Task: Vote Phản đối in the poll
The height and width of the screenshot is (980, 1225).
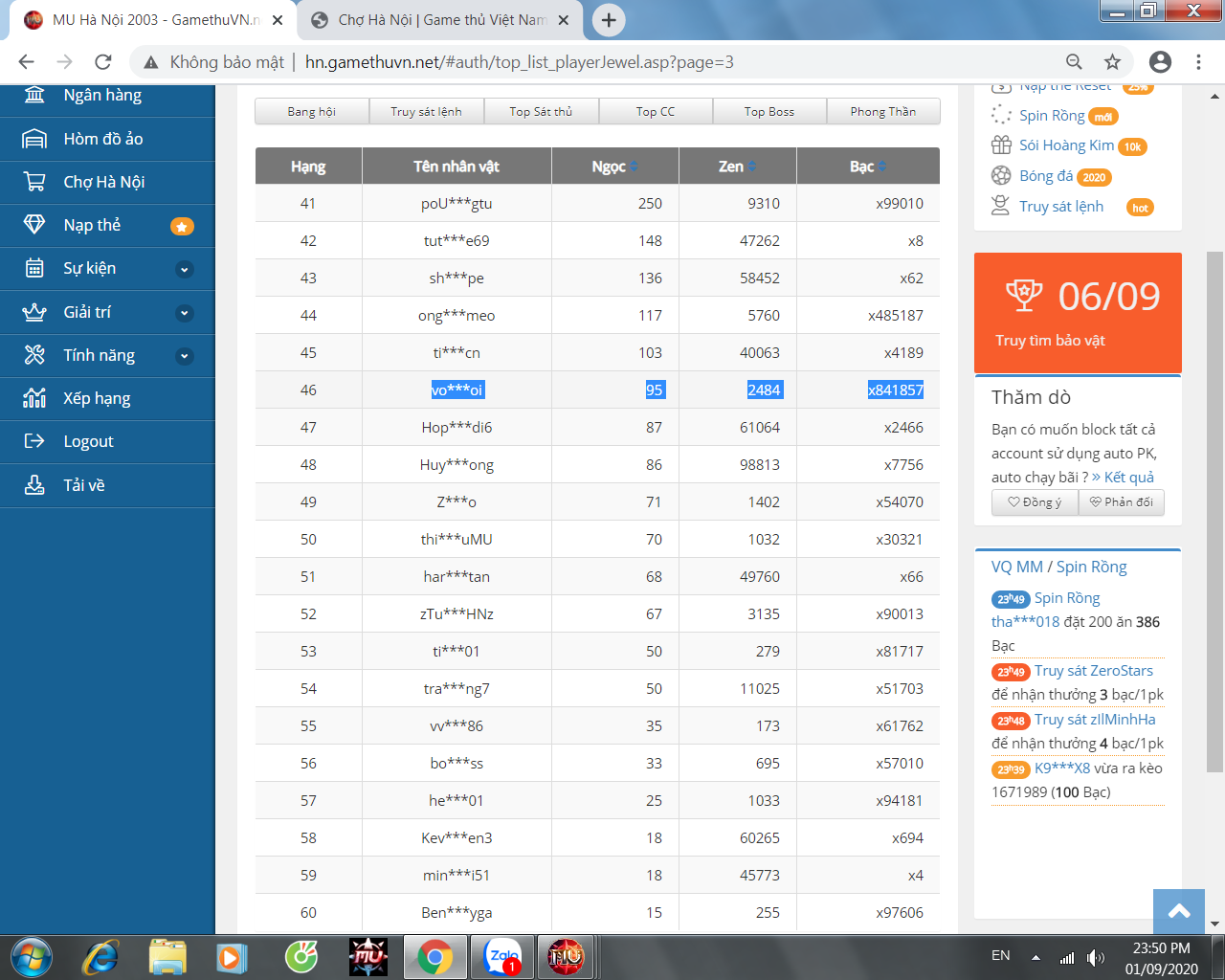Action: (x=1121, y=502)
